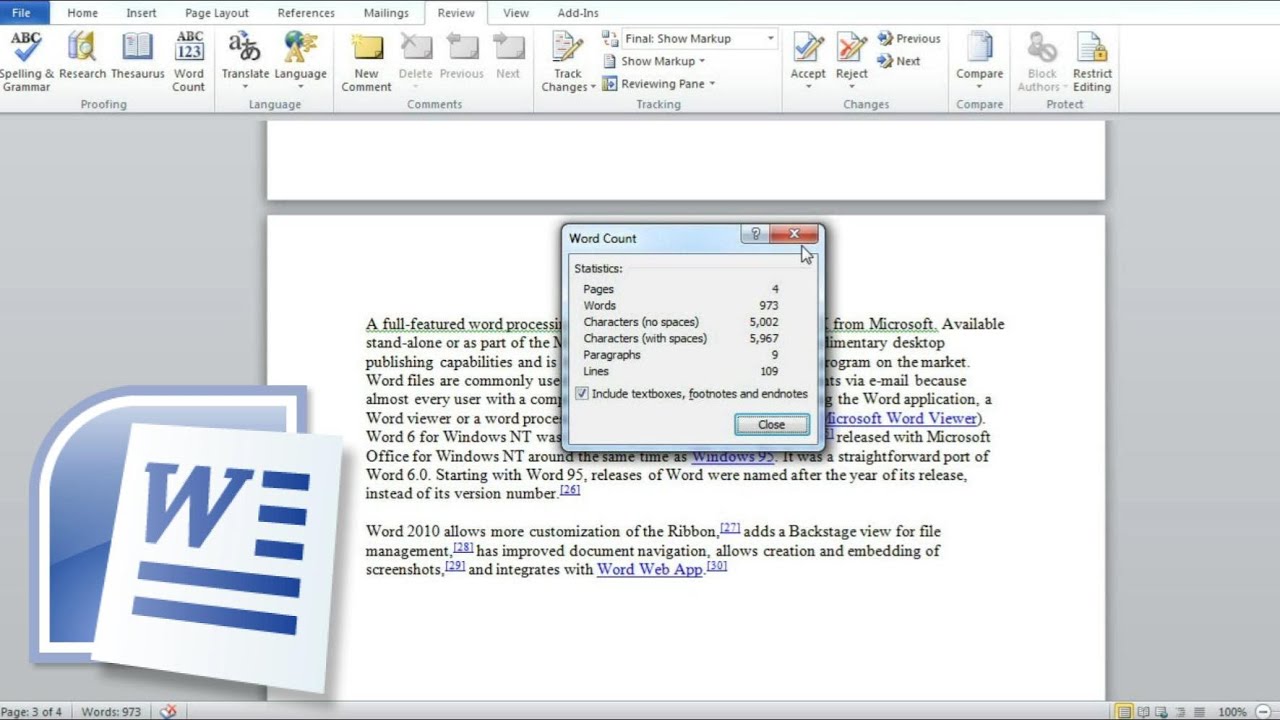Switch to the Home tab
Image resolution: width=1280 pixels, height=720 pixels.
(x=82, y=13)
